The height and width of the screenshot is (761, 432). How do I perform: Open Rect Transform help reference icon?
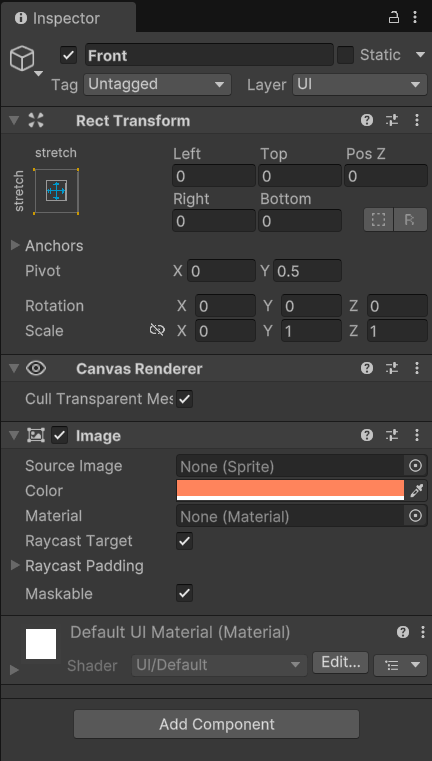367,120
